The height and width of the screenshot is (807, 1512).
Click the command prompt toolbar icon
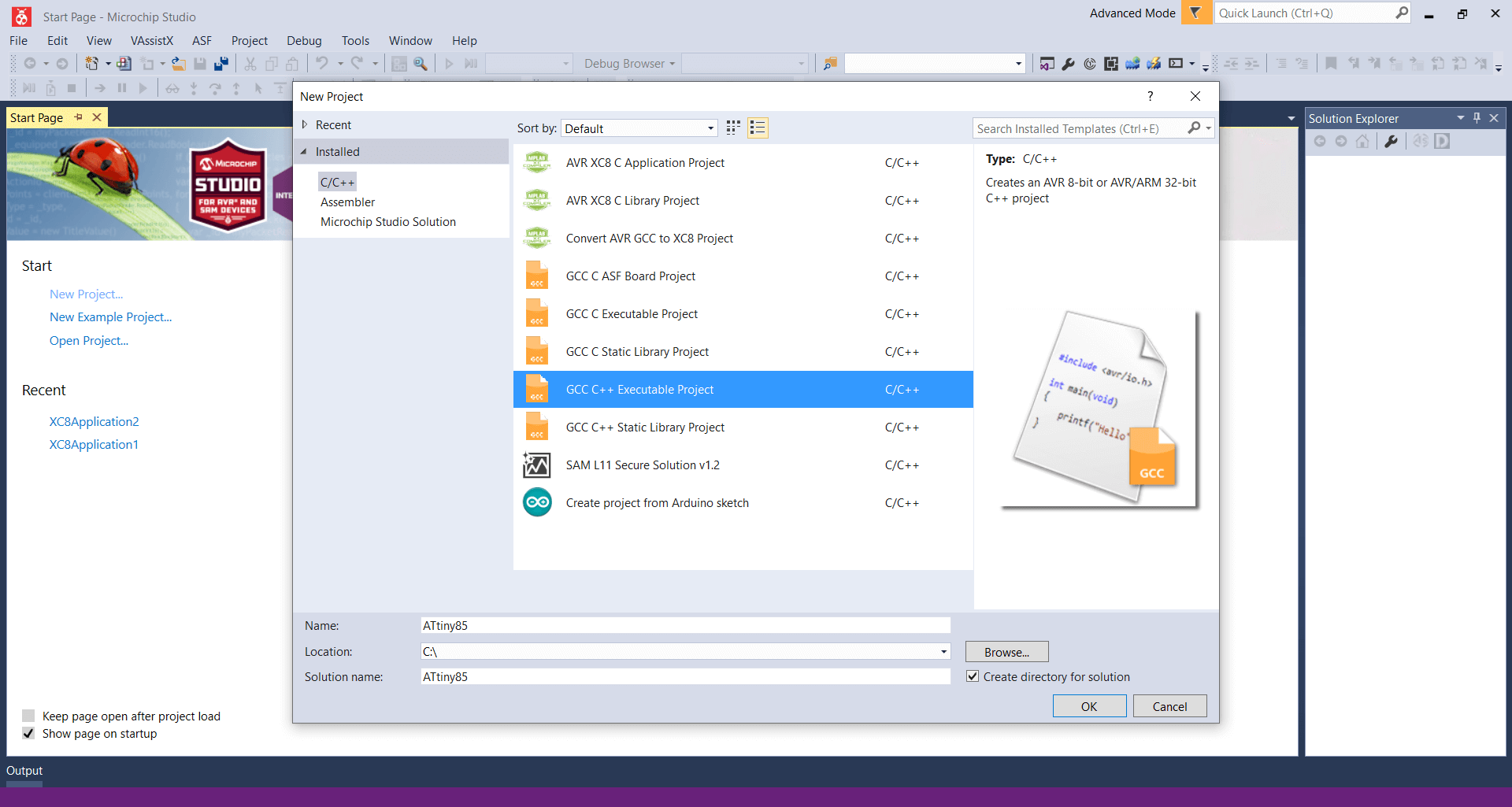(x=1176, y=64)
